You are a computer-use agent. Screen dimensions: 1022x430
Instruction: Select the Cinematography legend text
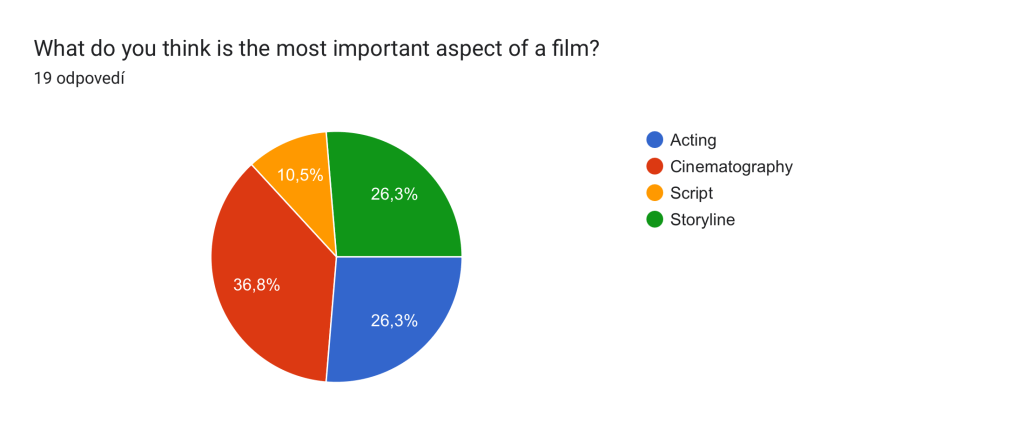pos(731,167)
